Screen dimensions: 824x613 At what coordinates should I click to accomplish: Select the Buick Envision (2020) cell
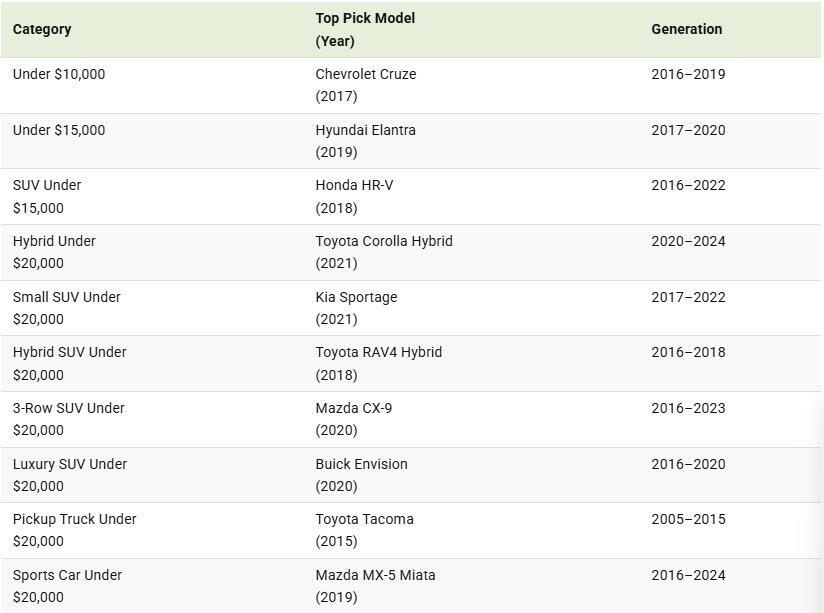pyautogui.click(x=361, y=475)
